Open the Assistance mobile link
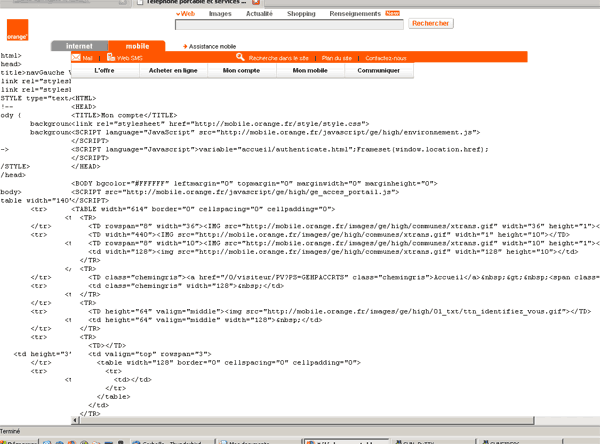This screenshot has width=600, height=444. 212,47
